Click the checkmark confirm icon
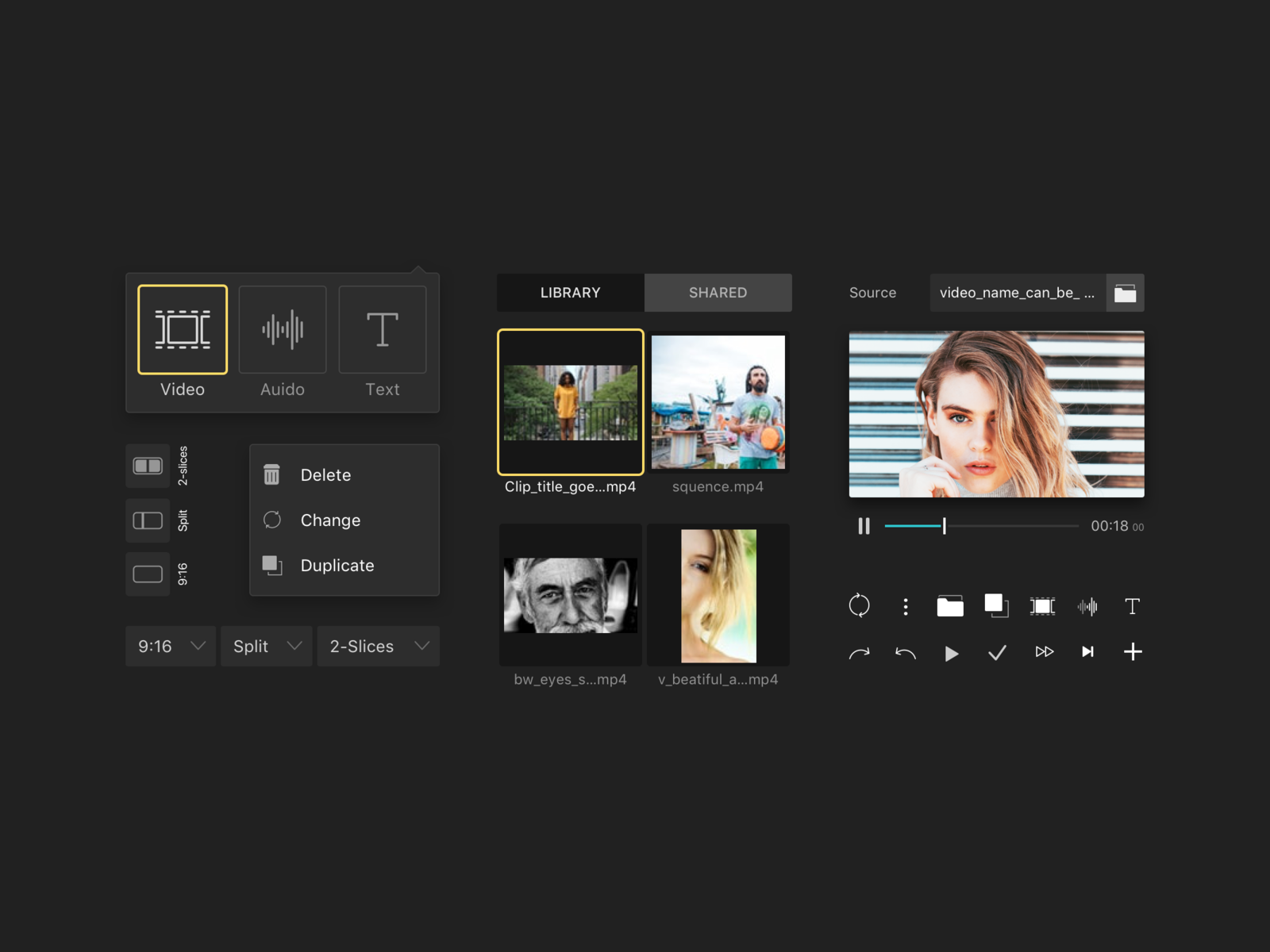The image size is (1270, 952). coord(997,652)
